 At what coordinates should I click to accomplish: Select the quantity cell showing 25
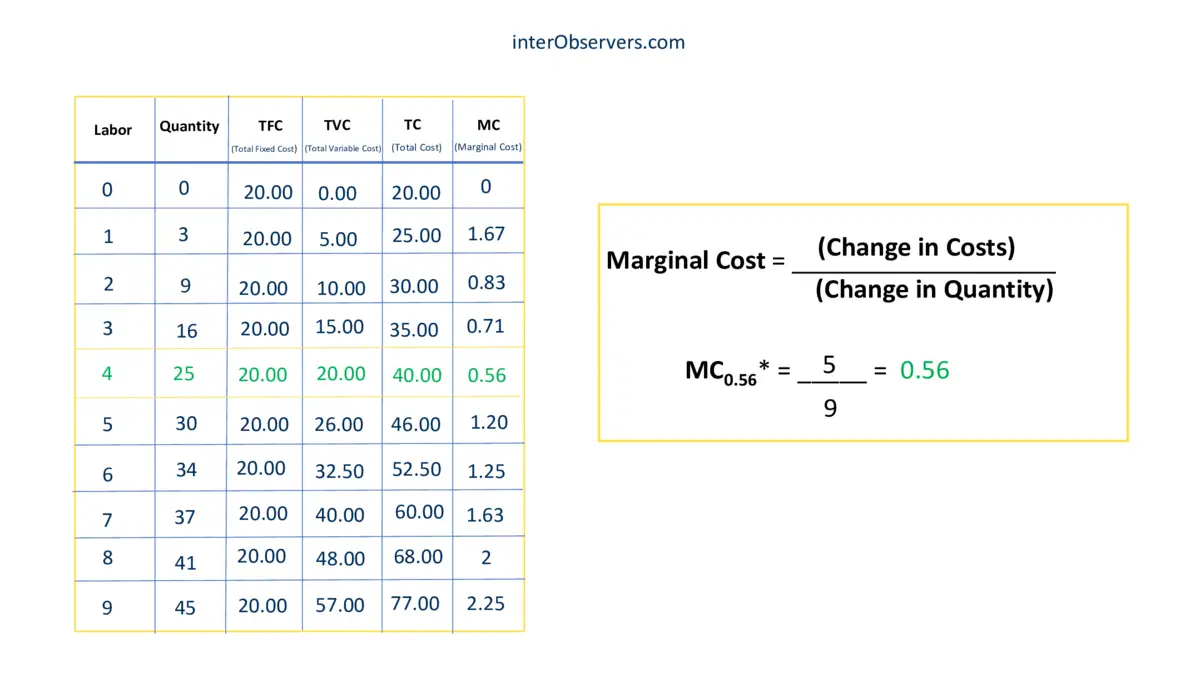click(x=184, y=373)
